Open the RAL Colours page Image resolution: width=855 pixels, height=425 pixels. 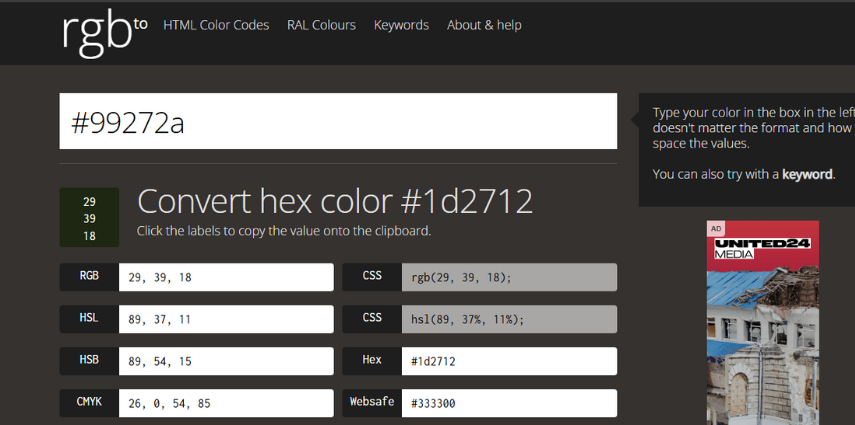321,25
